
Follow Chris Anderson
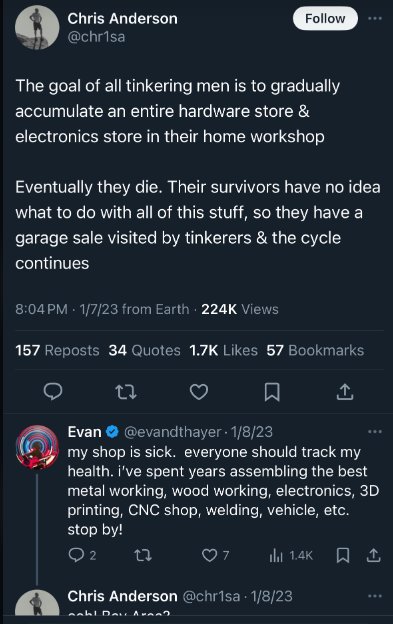pos(325,18)
